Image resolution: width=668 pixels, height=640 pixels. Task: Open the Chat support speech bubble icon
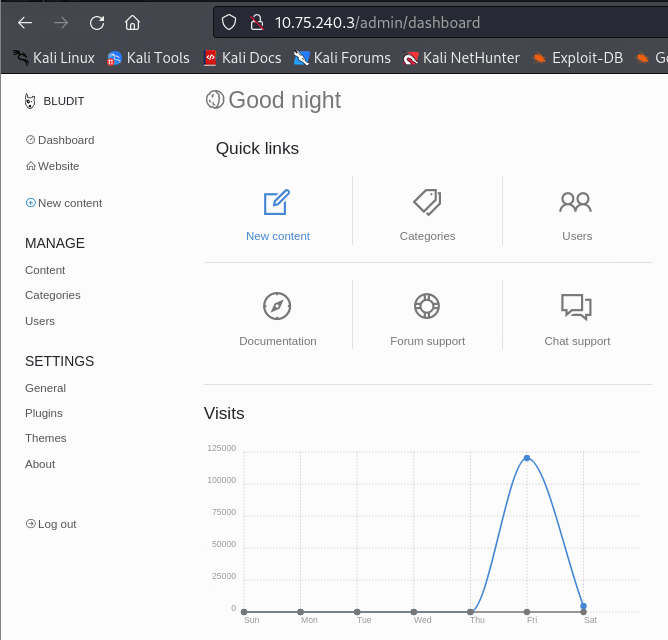coord(576,306)
